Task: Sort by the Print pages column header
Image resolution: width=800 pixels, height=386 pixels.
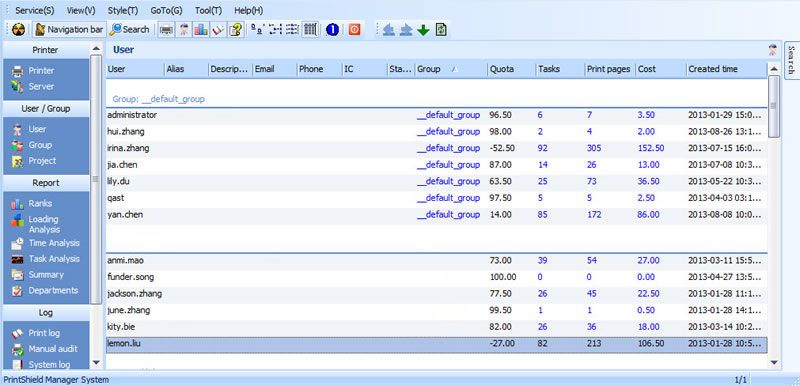Action: 610,69
